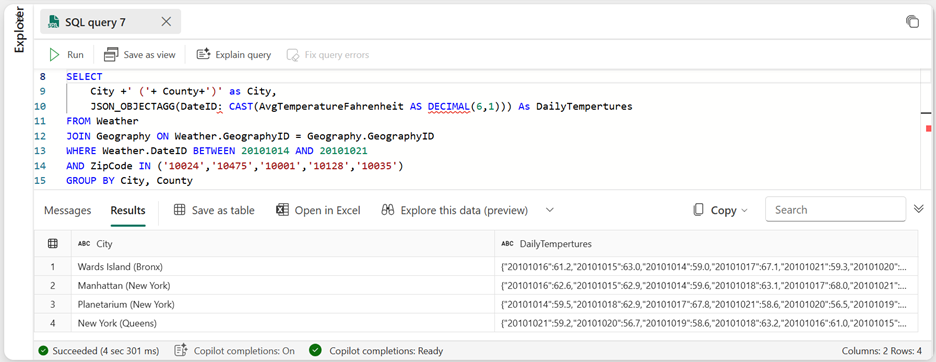
Task: Click the Search results input field
Action: tap(835, 210)
